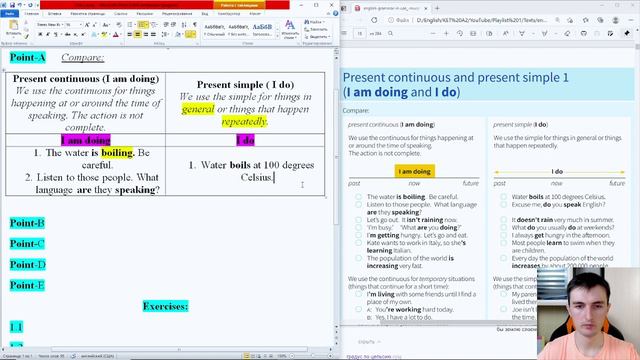The height and width of the screenshot is (360, 640).
Task: Save the Word document from quick access
Action: 12,5
